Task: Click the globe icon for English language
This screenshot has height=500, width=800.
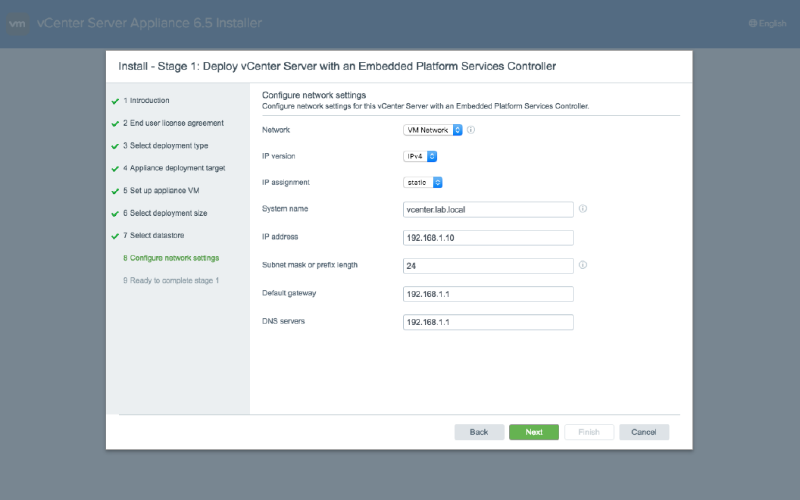Action: 753,23
